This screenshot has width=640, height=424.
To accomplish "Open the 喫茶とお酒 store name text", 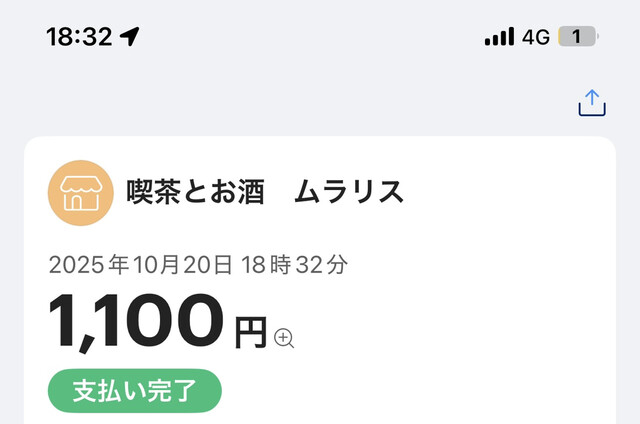I will (x=196, y=192).
